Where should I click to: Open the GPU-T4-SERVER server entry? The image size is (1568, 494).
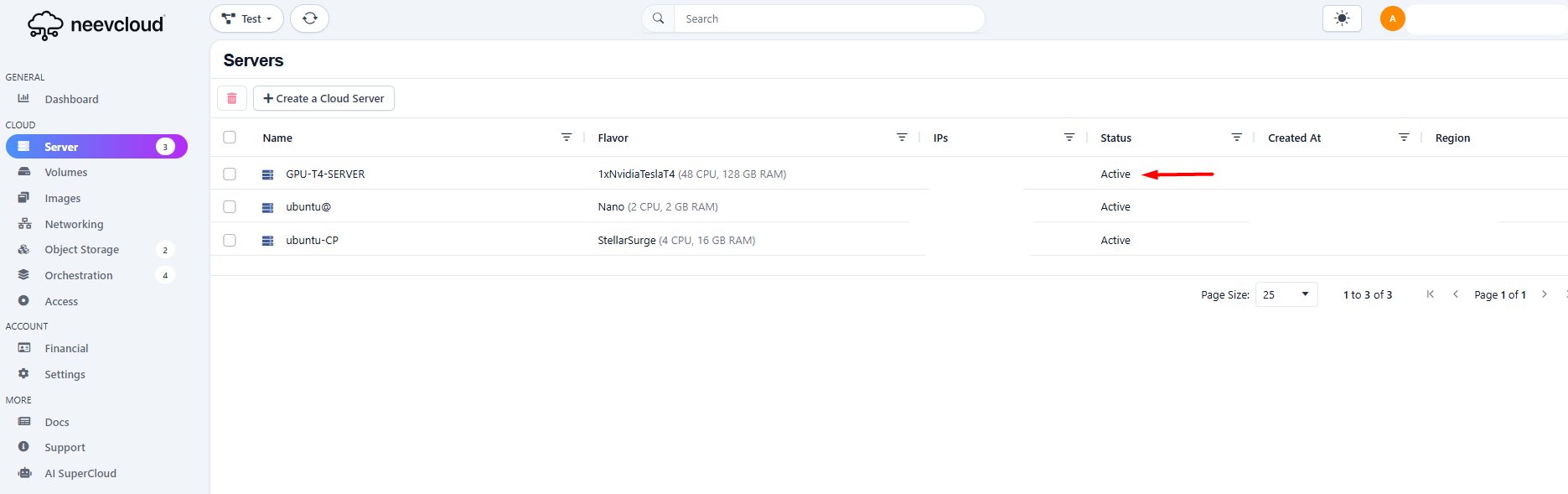click(x=325, y=174)
